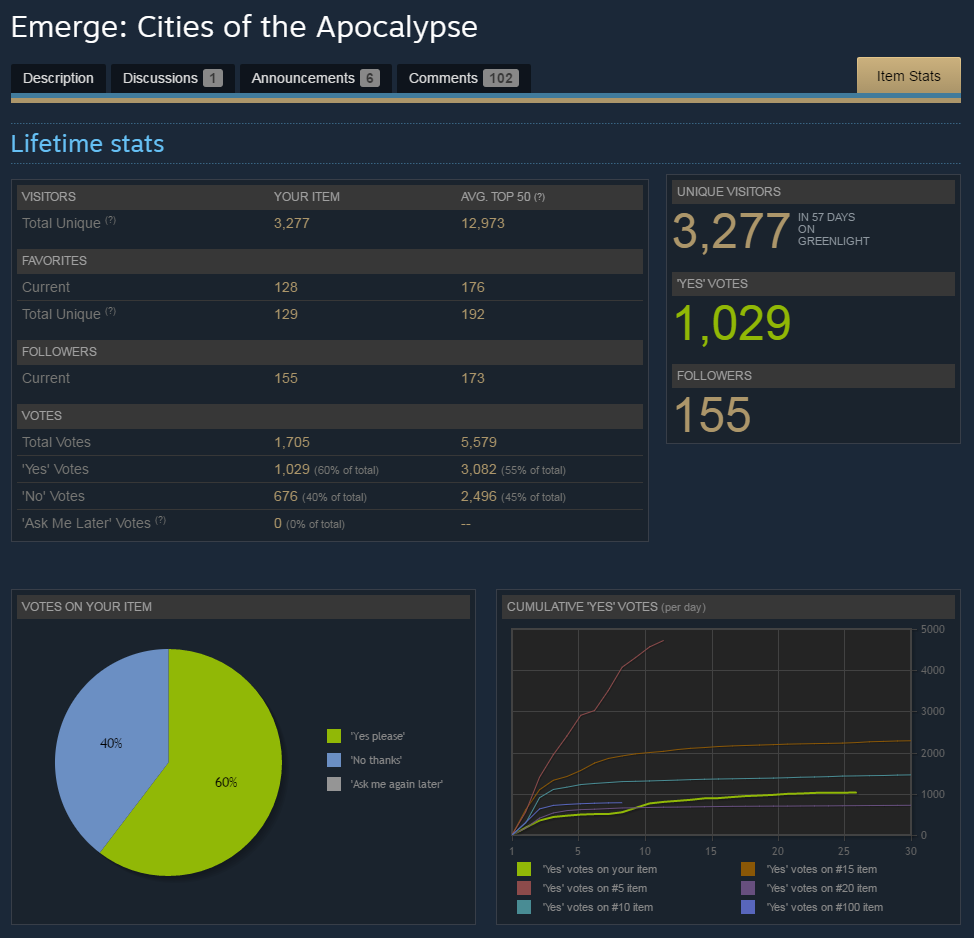Click the 3,082 average 'Yes' votes value
This screenshot has height=938, width=974.
click(x=479, y=470)
